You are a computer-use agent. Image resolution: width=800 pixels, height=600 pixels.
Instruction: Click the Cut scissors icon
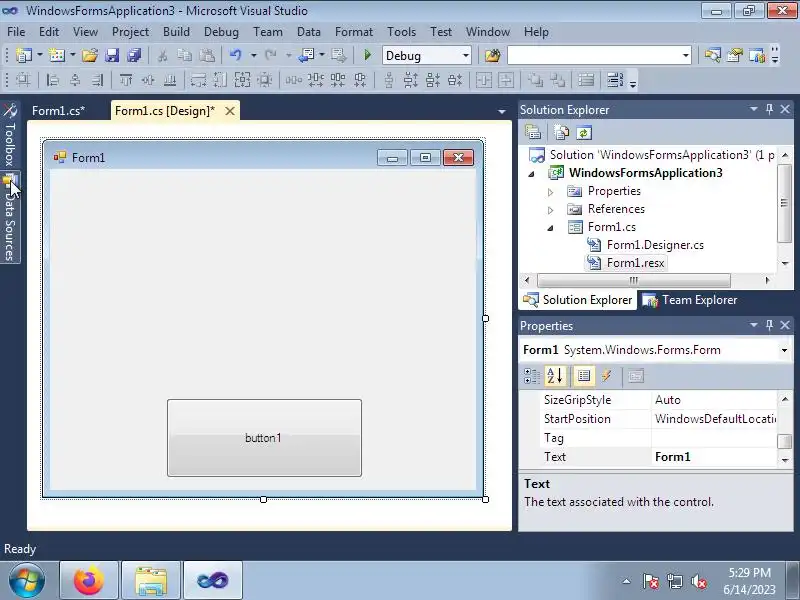[x=162, y=55]
